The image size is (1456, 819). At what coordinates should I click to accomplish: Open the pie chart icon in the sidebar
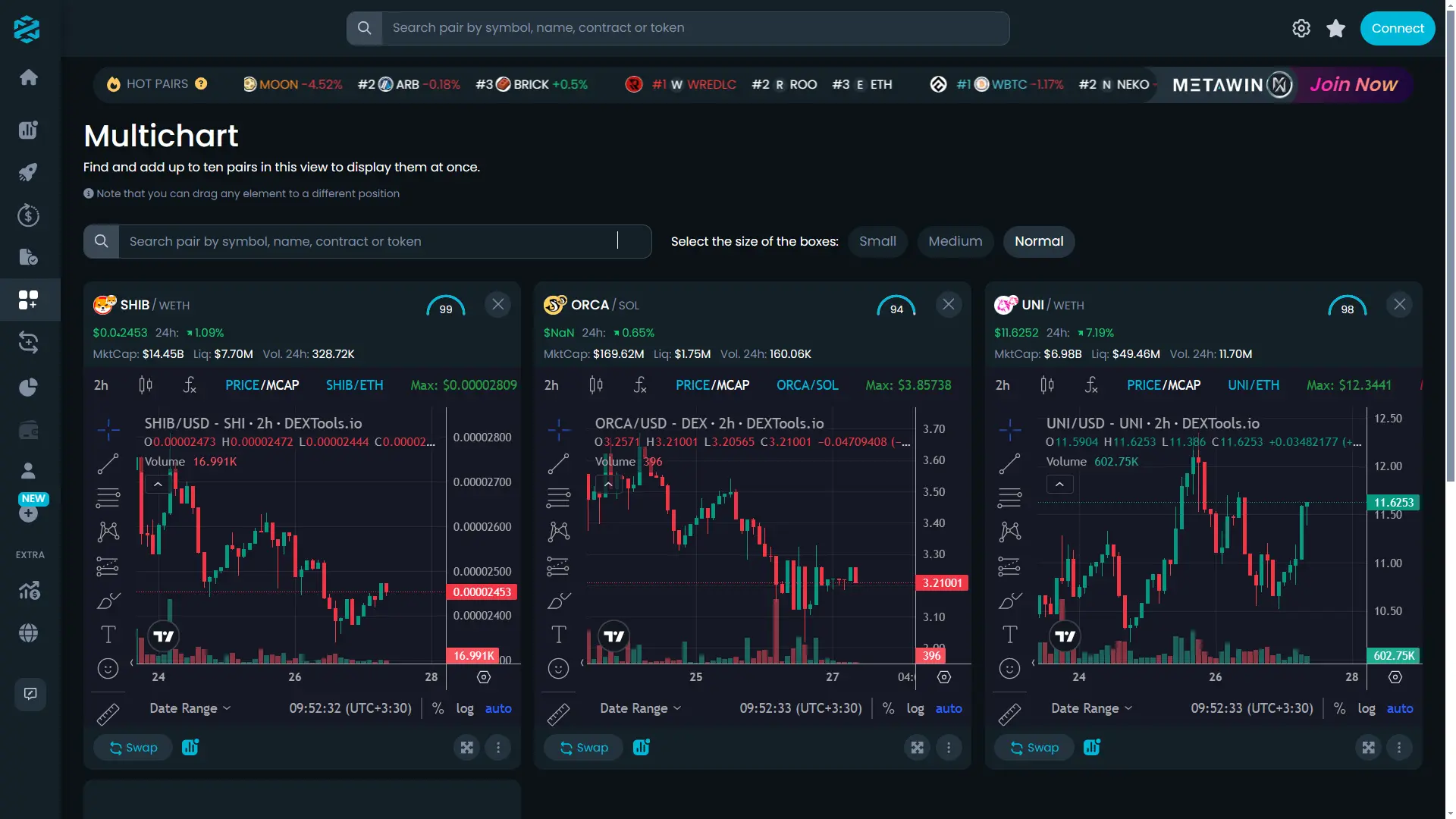tap(28, 388)
